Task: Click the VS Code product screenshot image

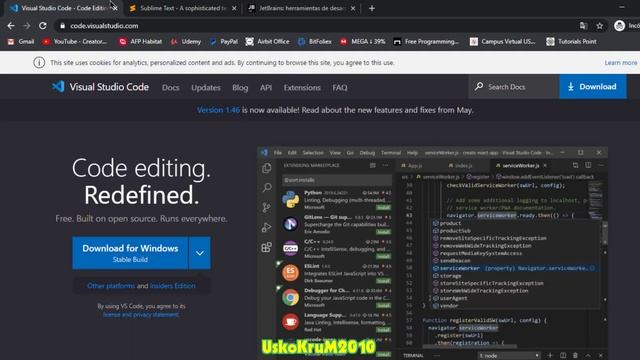Action: (x=433, y=253)
